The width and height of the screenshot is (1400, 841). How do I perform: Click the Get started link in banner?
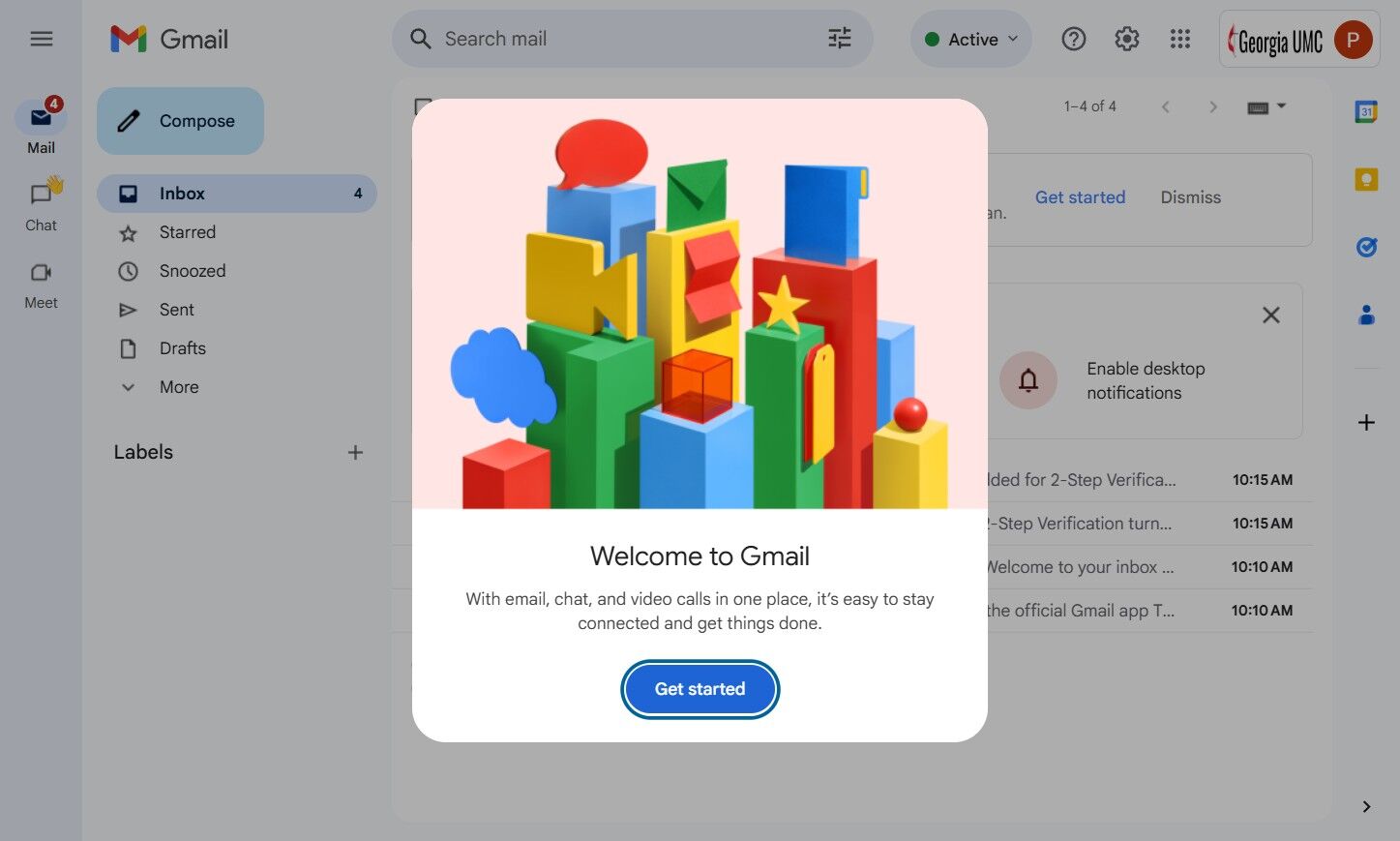[x=1080, y=197]
